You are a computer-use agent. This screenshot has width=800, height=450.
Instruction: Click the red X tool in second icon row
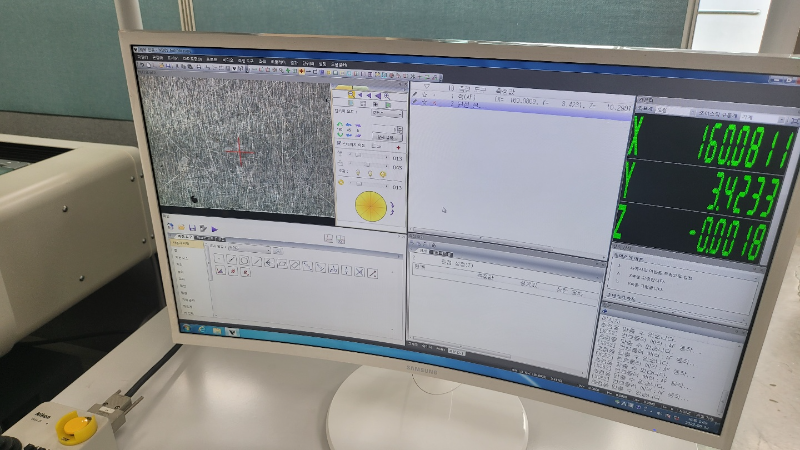(x=233, y=271)
